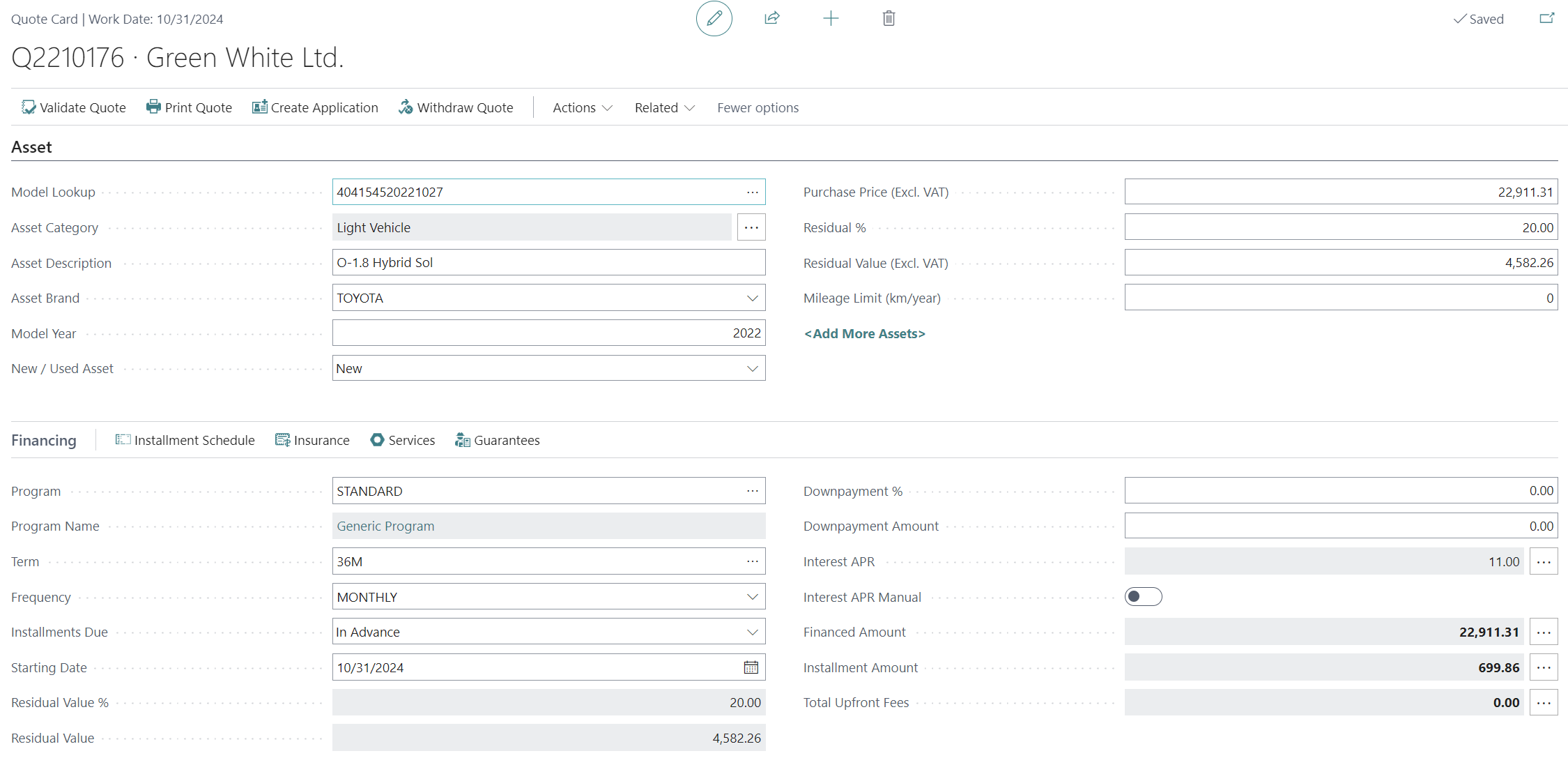
Task: Click Fewer options
Action: pyautogui.click(x=758, y=107)
